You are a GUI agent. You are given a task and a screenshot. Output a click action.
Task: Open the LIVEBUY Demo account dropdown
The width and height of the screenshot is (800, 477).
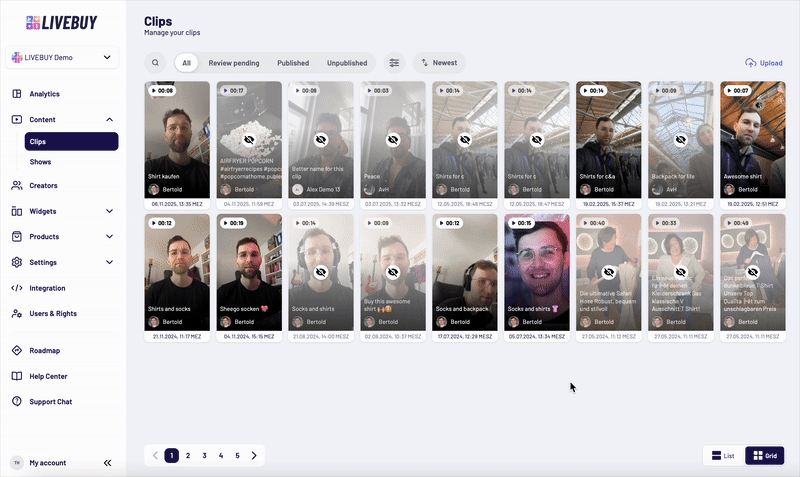tap(62, 57)
